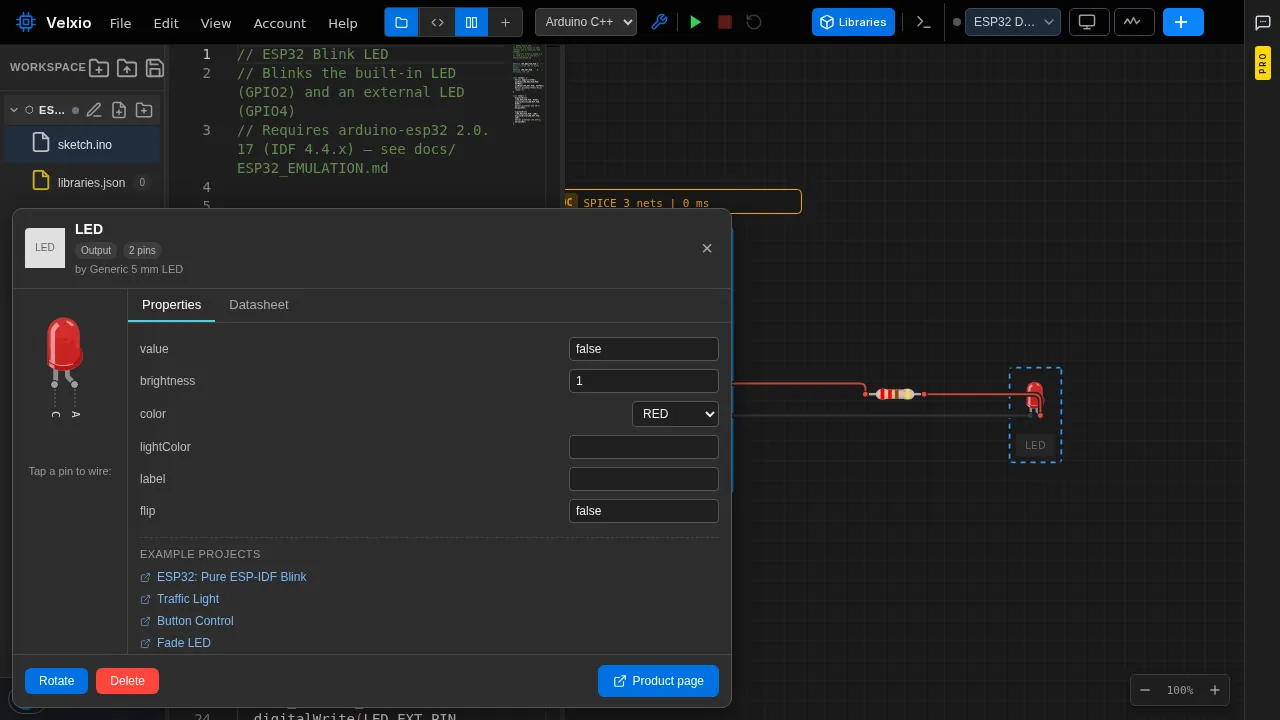Click the blue plus add component button
1280x720 pixels.
coord(1182,22)
